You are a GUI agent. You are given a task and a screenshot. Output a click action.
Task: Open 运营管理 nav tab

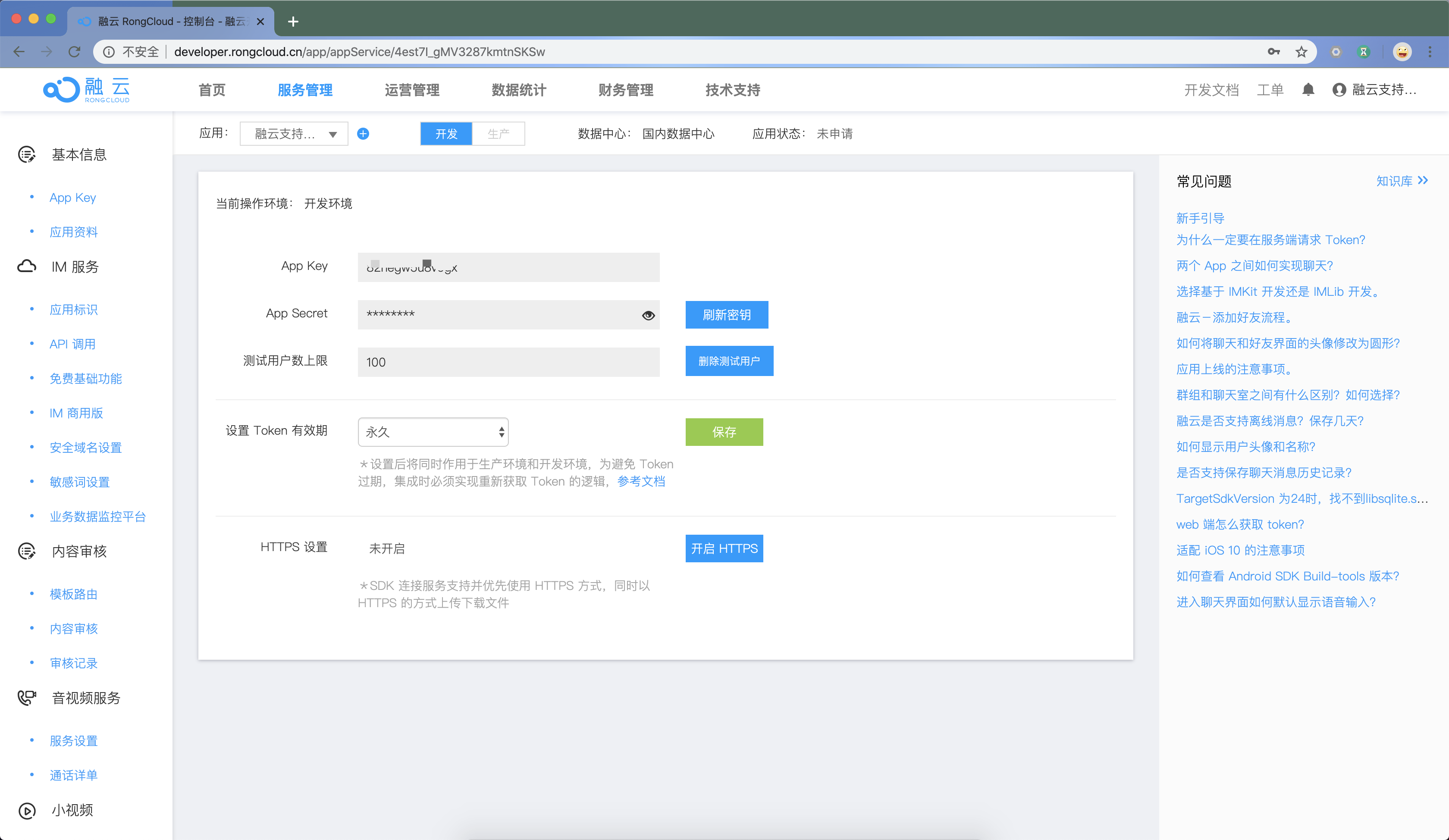coord(412,90)
